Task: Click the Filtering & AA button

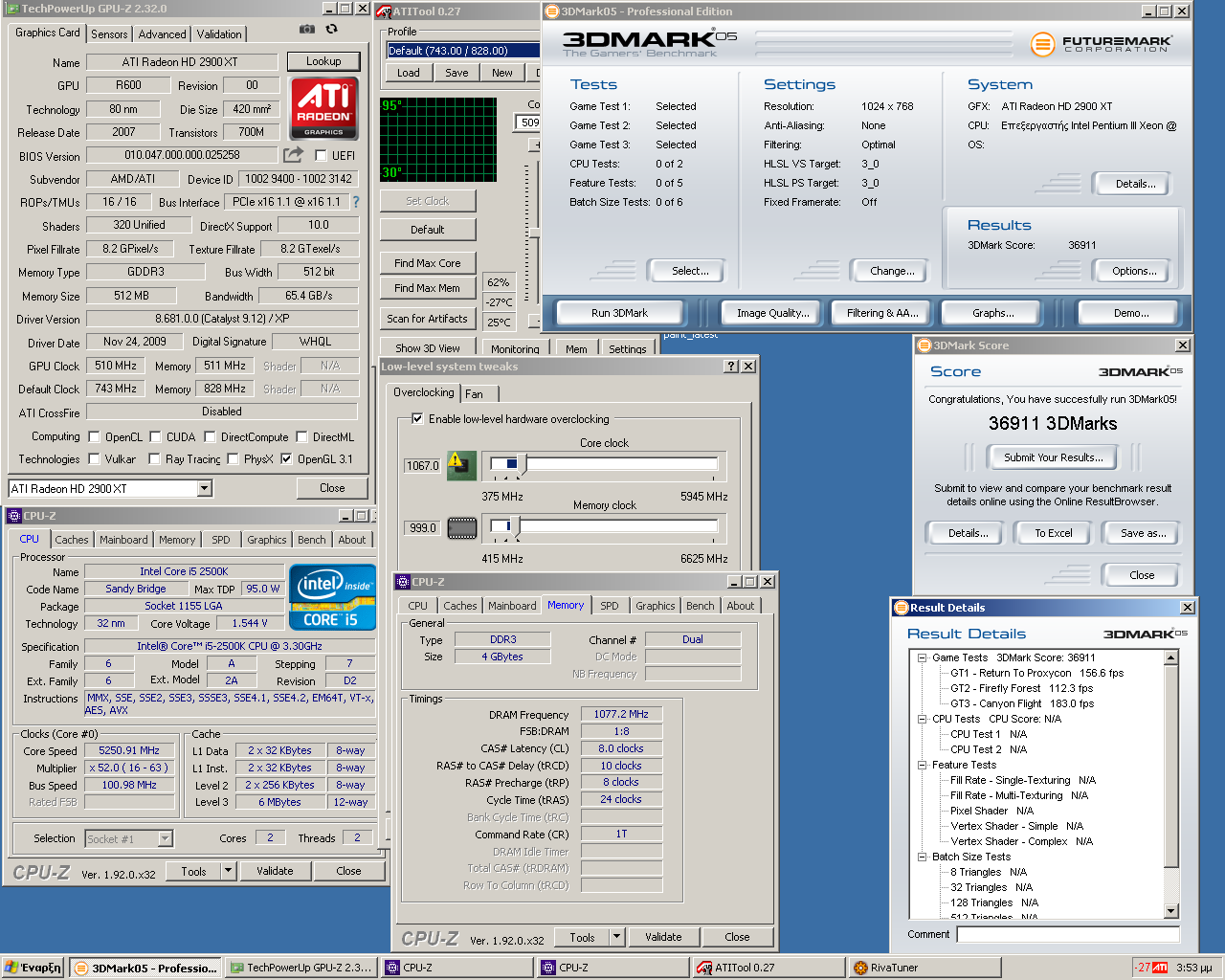Action: tap(882, 313)
